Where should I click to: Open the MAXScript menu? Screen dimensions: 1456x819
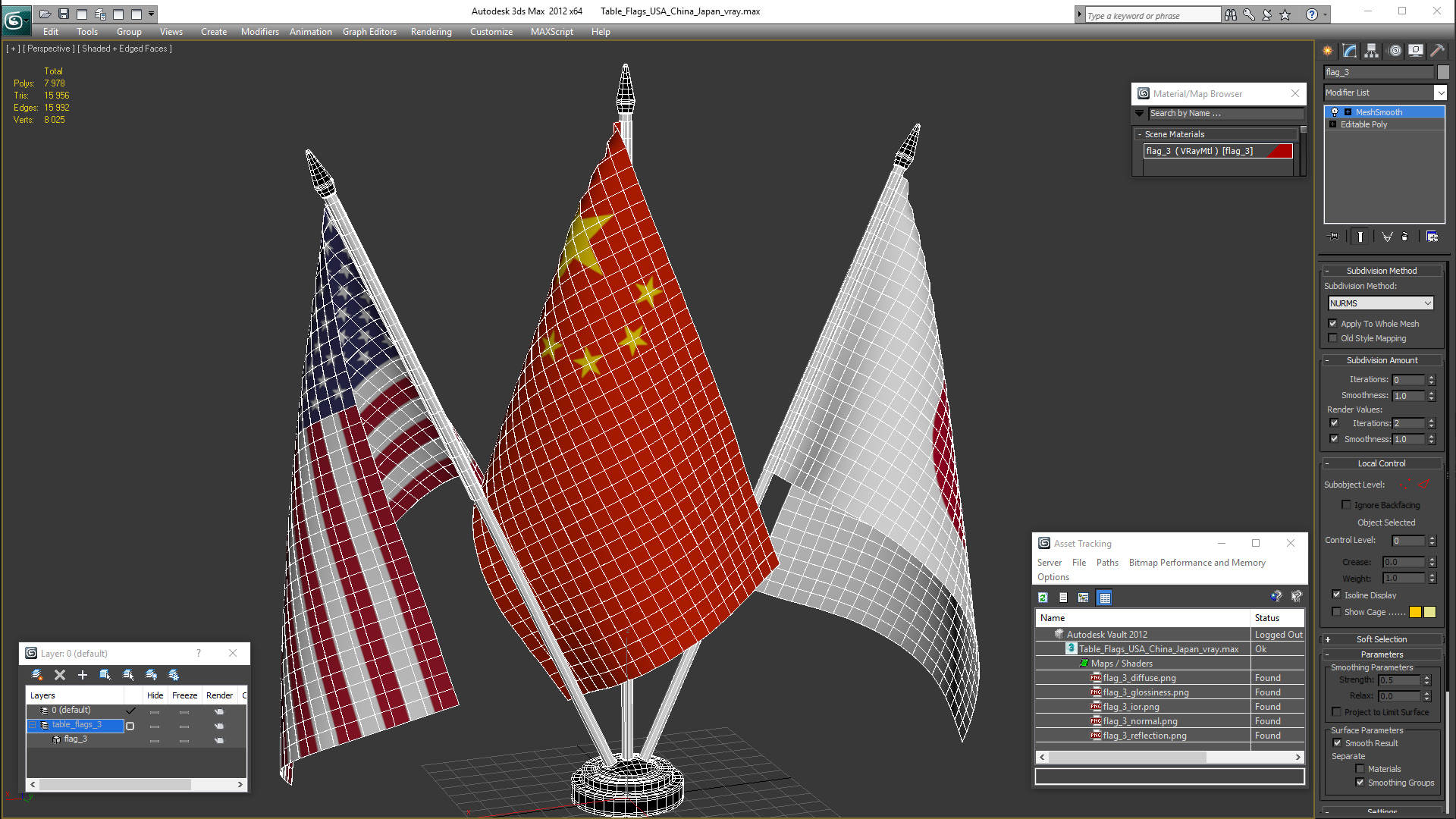tap(551, 32)
